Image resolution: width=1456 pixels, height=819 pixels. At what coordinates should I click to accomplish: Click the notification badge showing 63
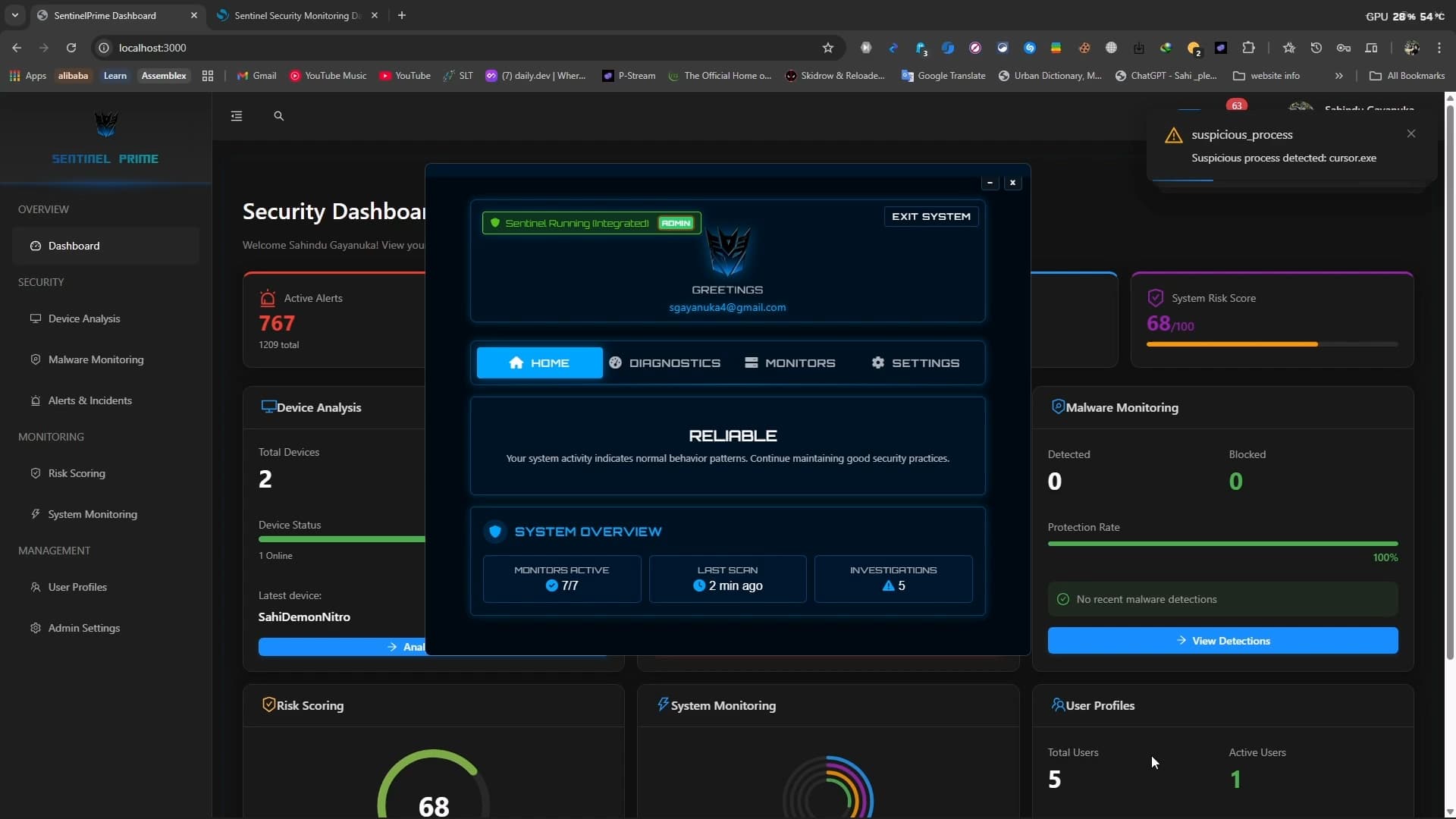pyautogui.click(x=1236, y=105)
